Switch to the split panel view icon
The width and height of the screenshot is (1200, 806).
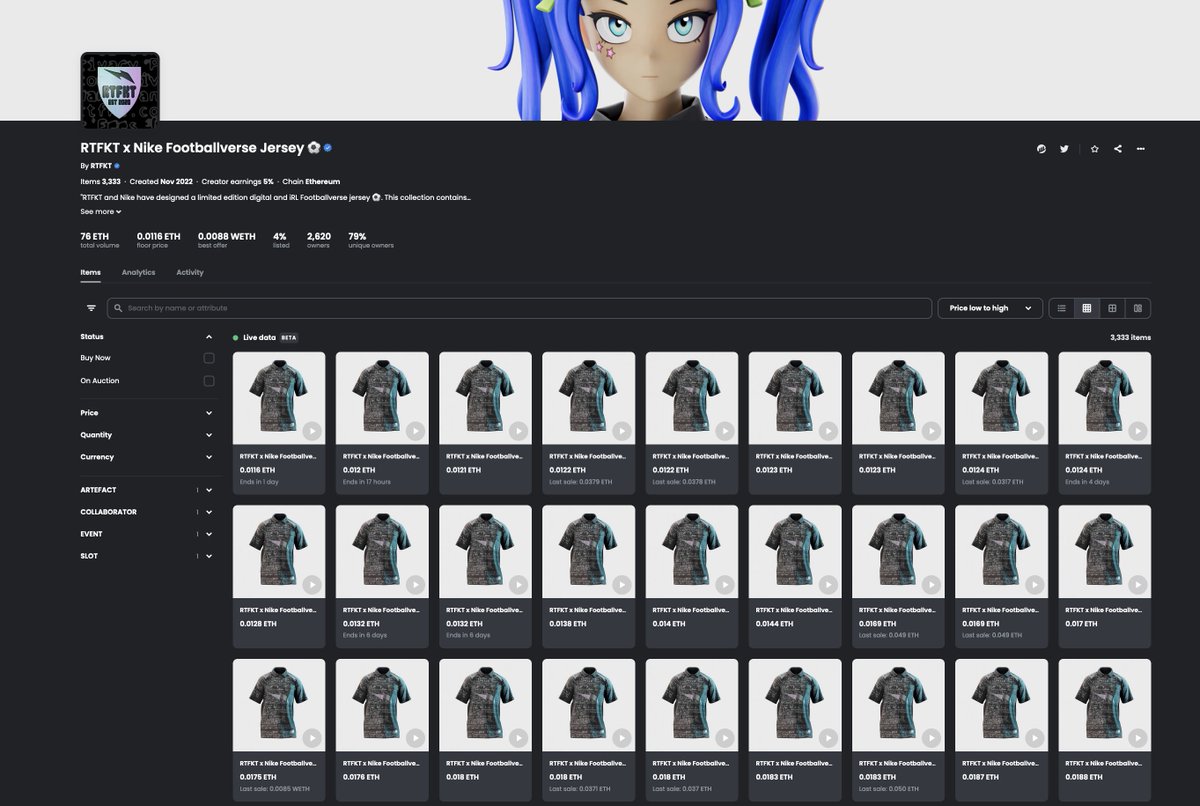pyautogui.click(x=1138, y=308)
